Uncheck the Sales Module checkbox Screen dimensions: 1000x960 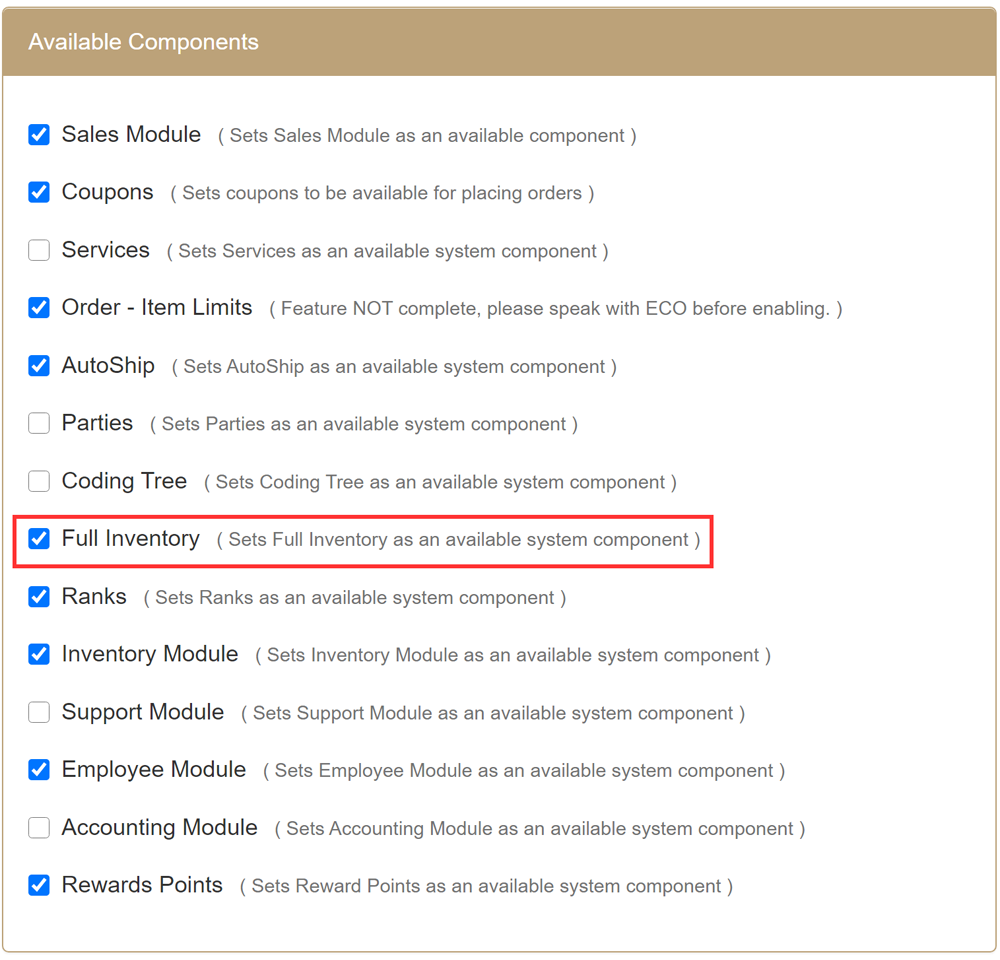pos(39,135)
